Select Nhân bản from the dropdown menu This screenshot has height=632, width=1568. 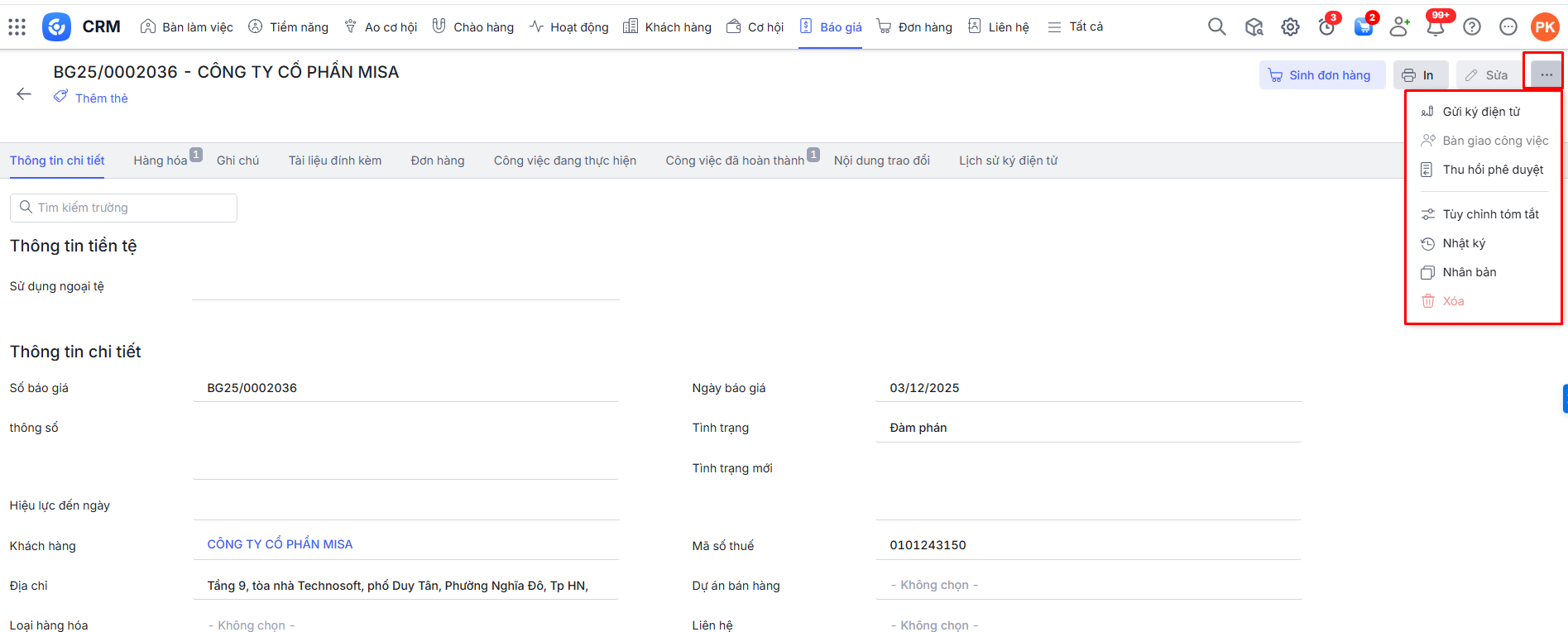click(x=1469, y=272)
